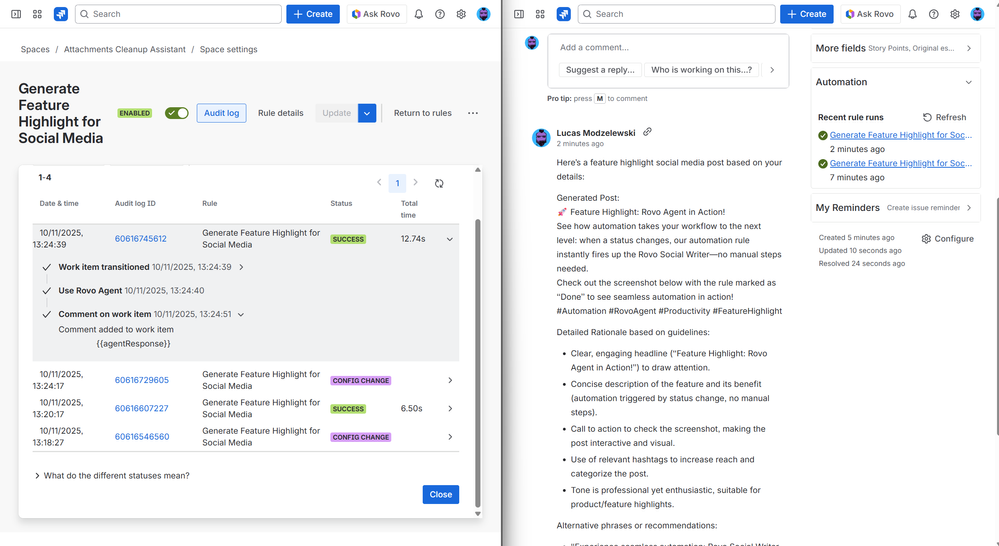Open profile avatar in left window
The image size is (999, 546).
click(484, 14)
